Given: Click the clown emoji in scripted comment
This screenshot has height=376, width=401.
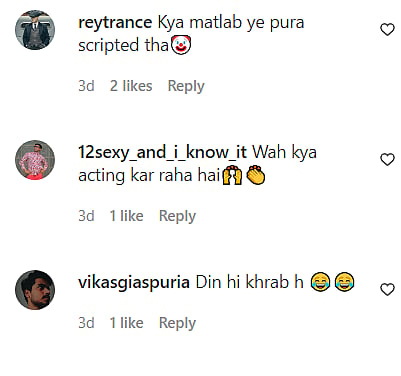Looking at the screenshot, I should [181, 45].
